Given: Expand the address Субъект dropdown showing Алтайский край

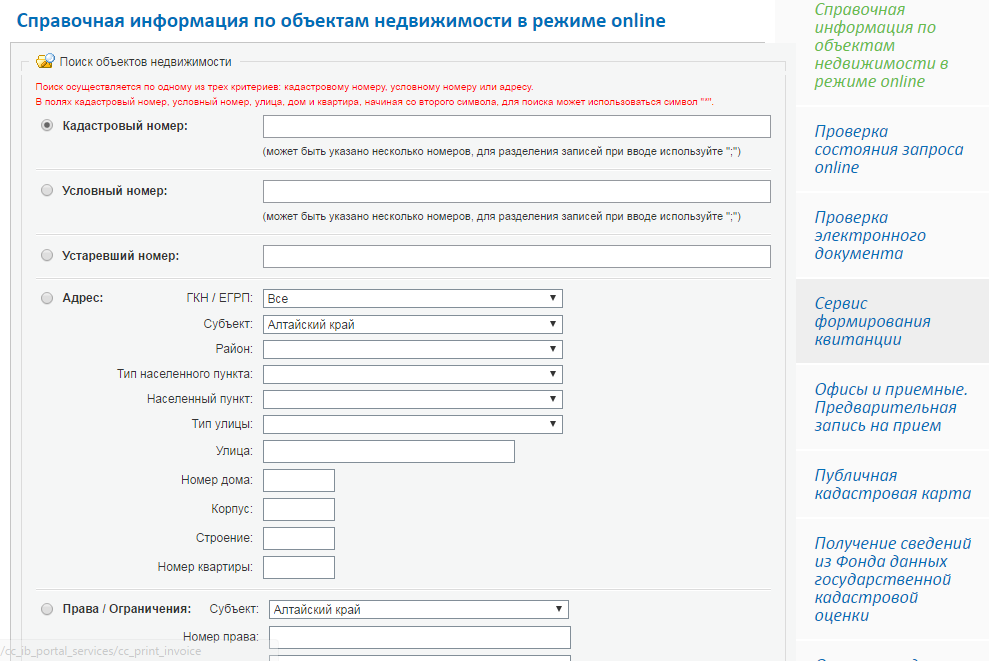Looking at the screenshot, I should click(x=412, y=325).
